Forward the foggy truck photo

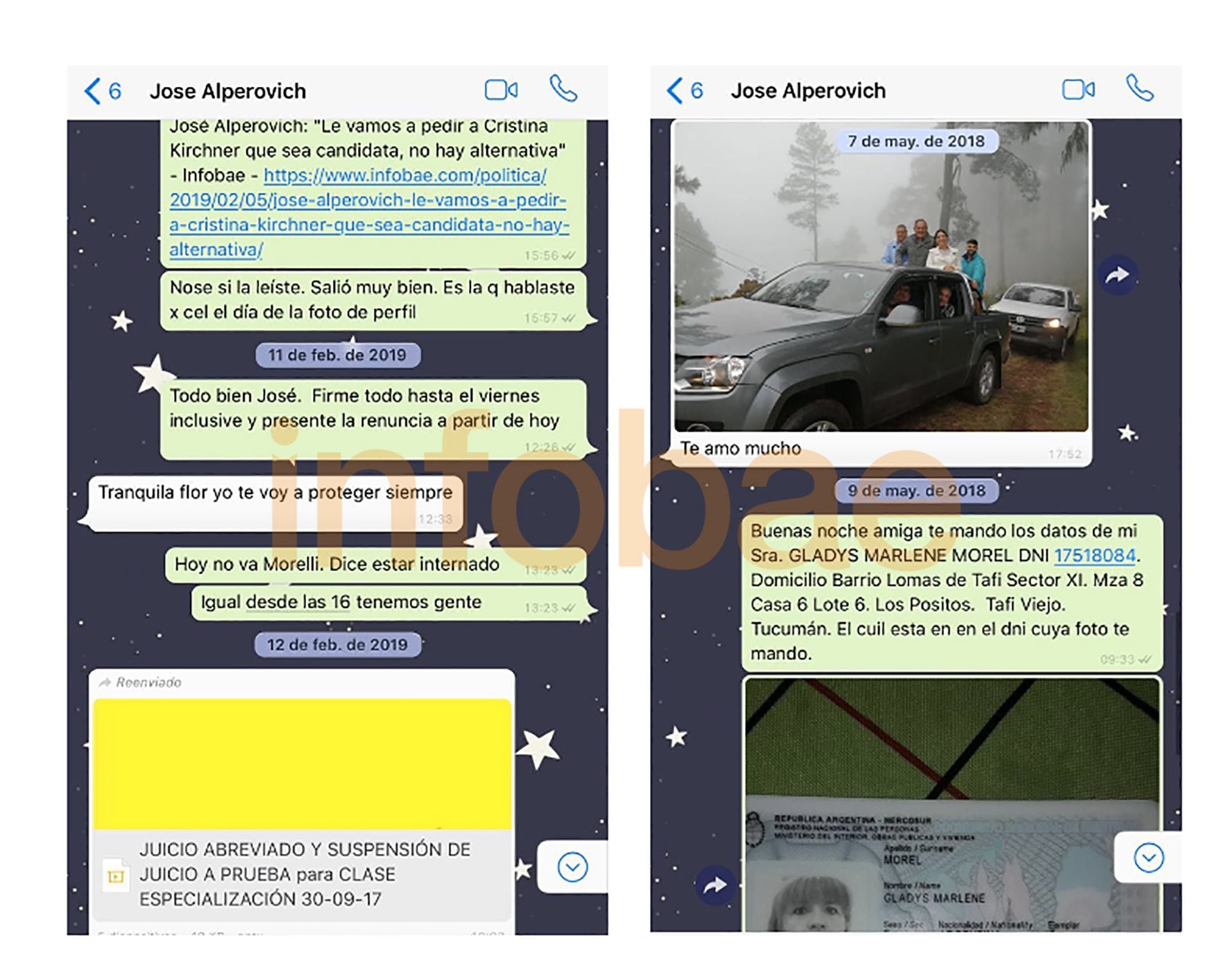click(1117, 276)
